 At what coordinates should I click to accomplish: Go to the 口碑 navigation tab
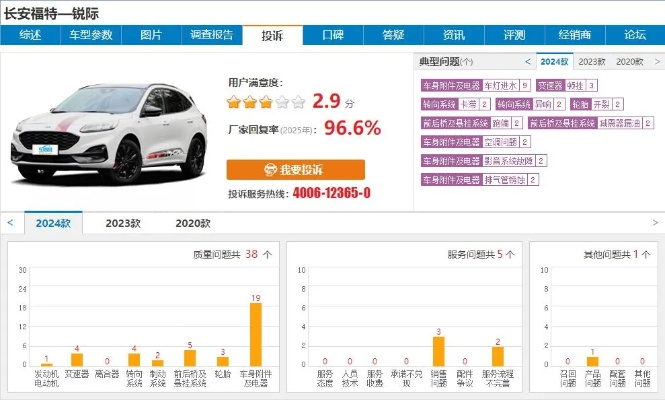pos(333,35)
